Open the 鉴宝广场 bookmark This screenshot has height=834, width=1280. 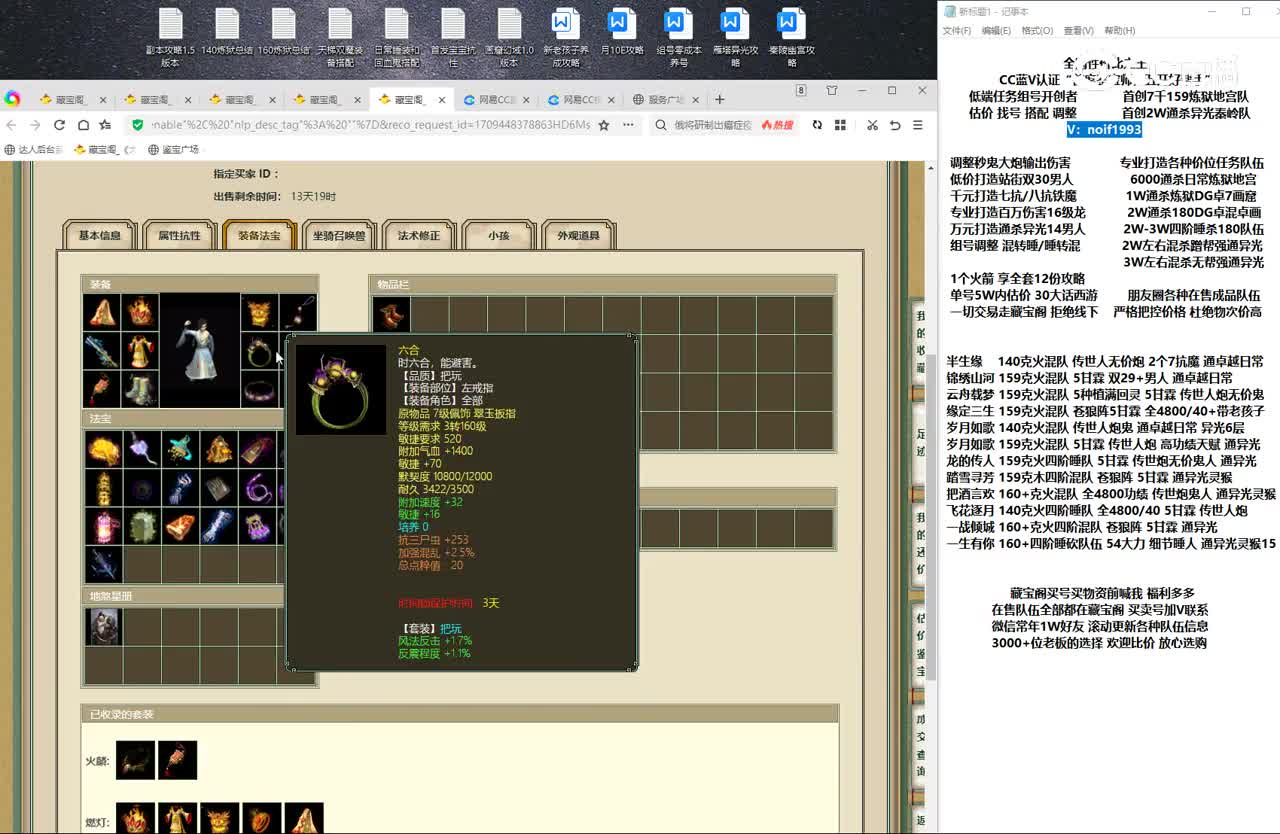click(x=174, y=149)
